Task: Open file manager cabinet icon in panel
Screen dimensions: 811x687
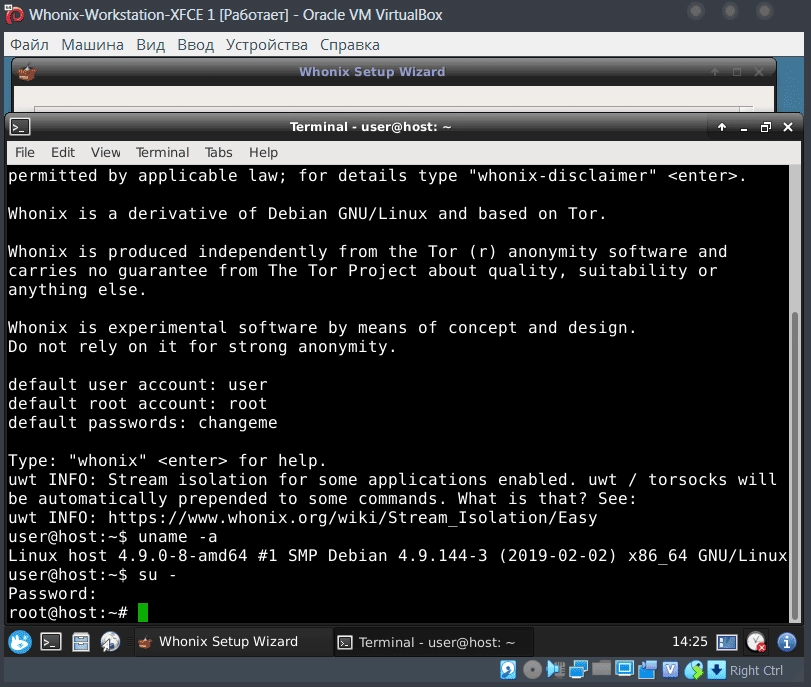Action: pos(80,642)
